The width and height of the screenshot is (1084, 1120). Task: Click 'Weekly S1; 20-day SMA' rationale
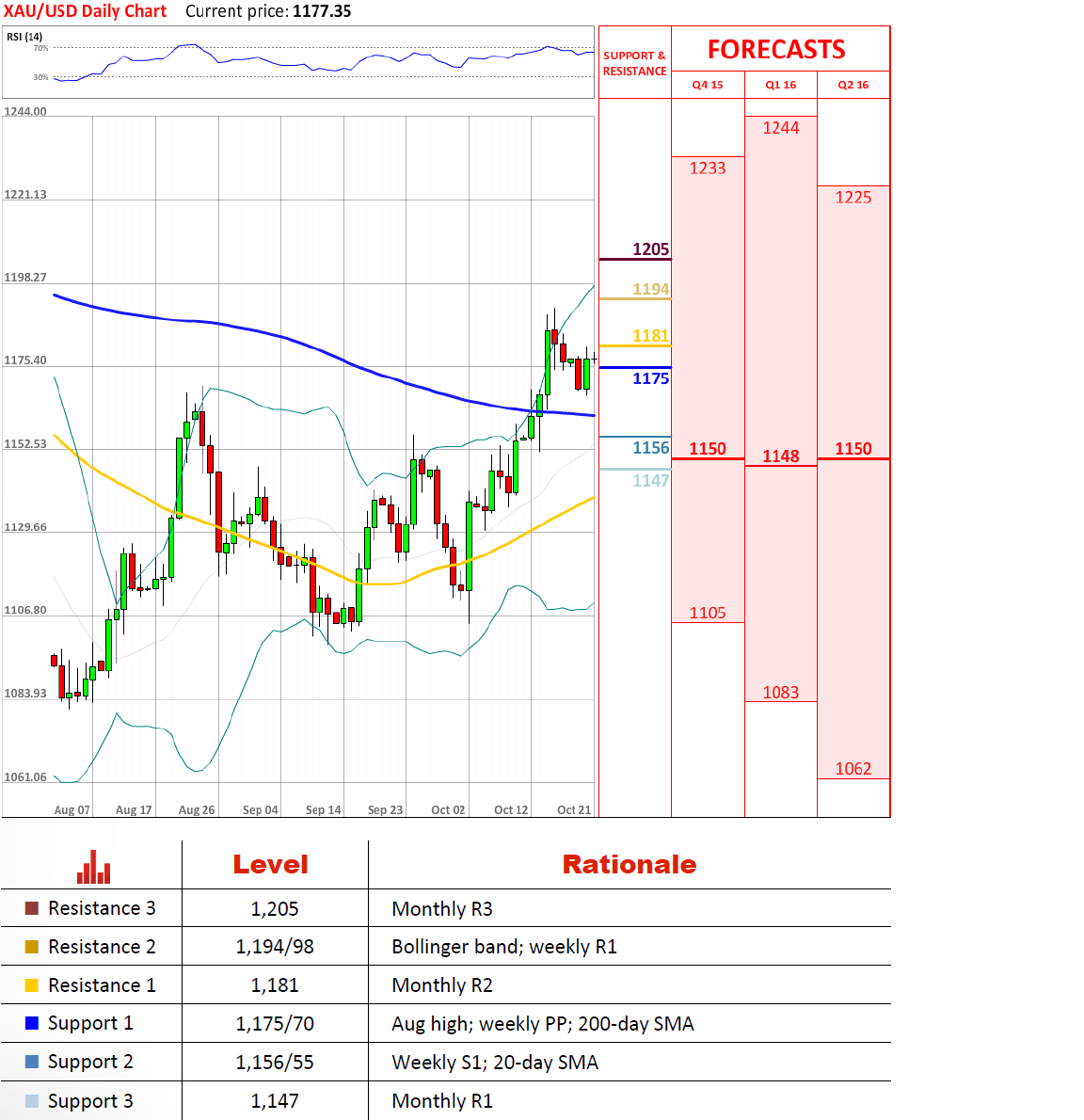[495, 1063]
